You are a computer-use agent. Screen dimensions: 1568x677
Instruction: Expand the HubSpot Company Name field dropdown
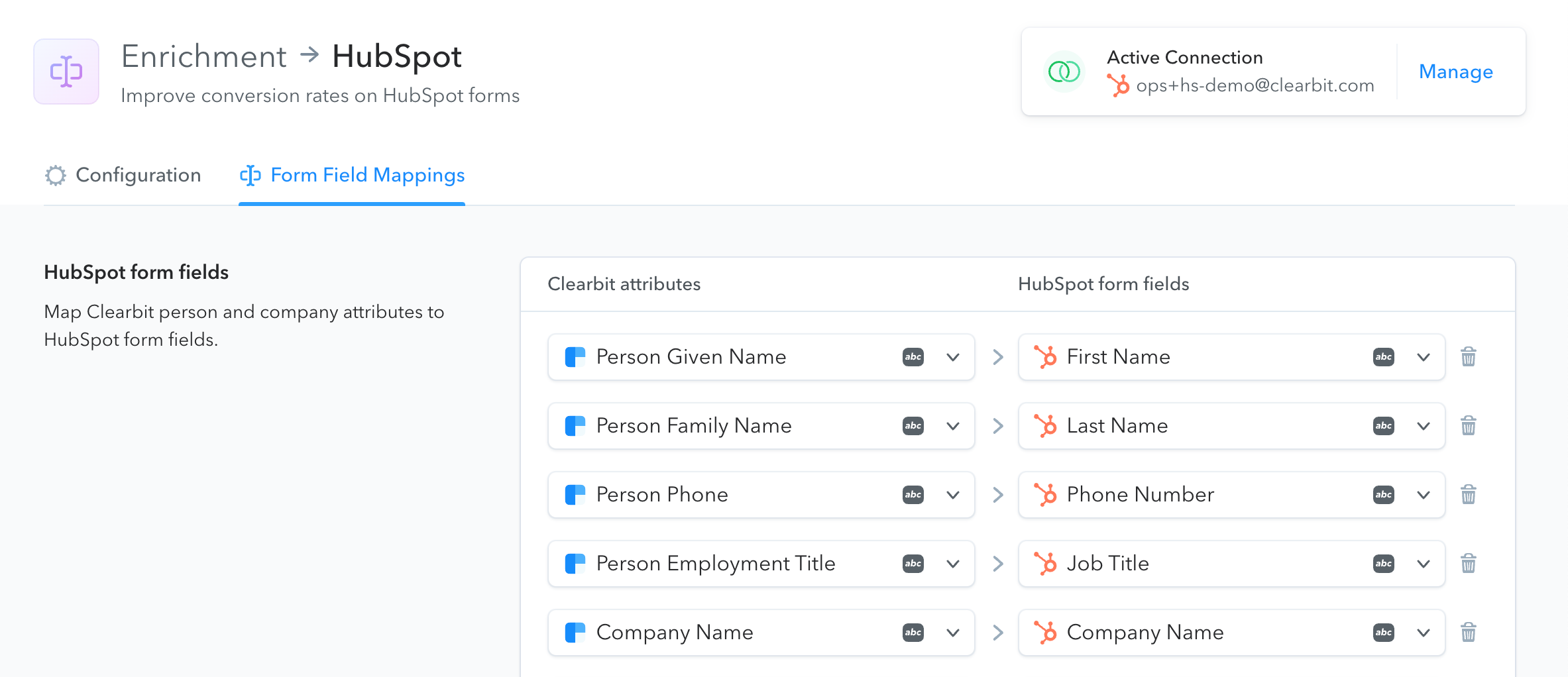1232,633
